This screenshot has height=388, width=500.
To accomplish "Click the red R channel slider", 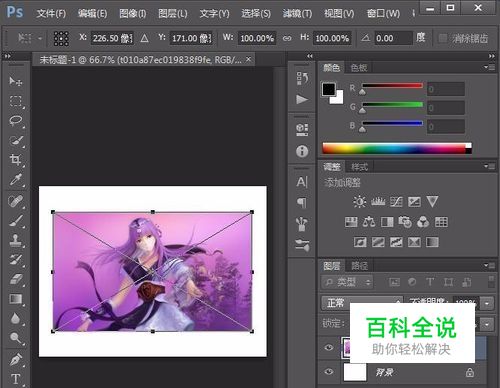I will point(392,86).
